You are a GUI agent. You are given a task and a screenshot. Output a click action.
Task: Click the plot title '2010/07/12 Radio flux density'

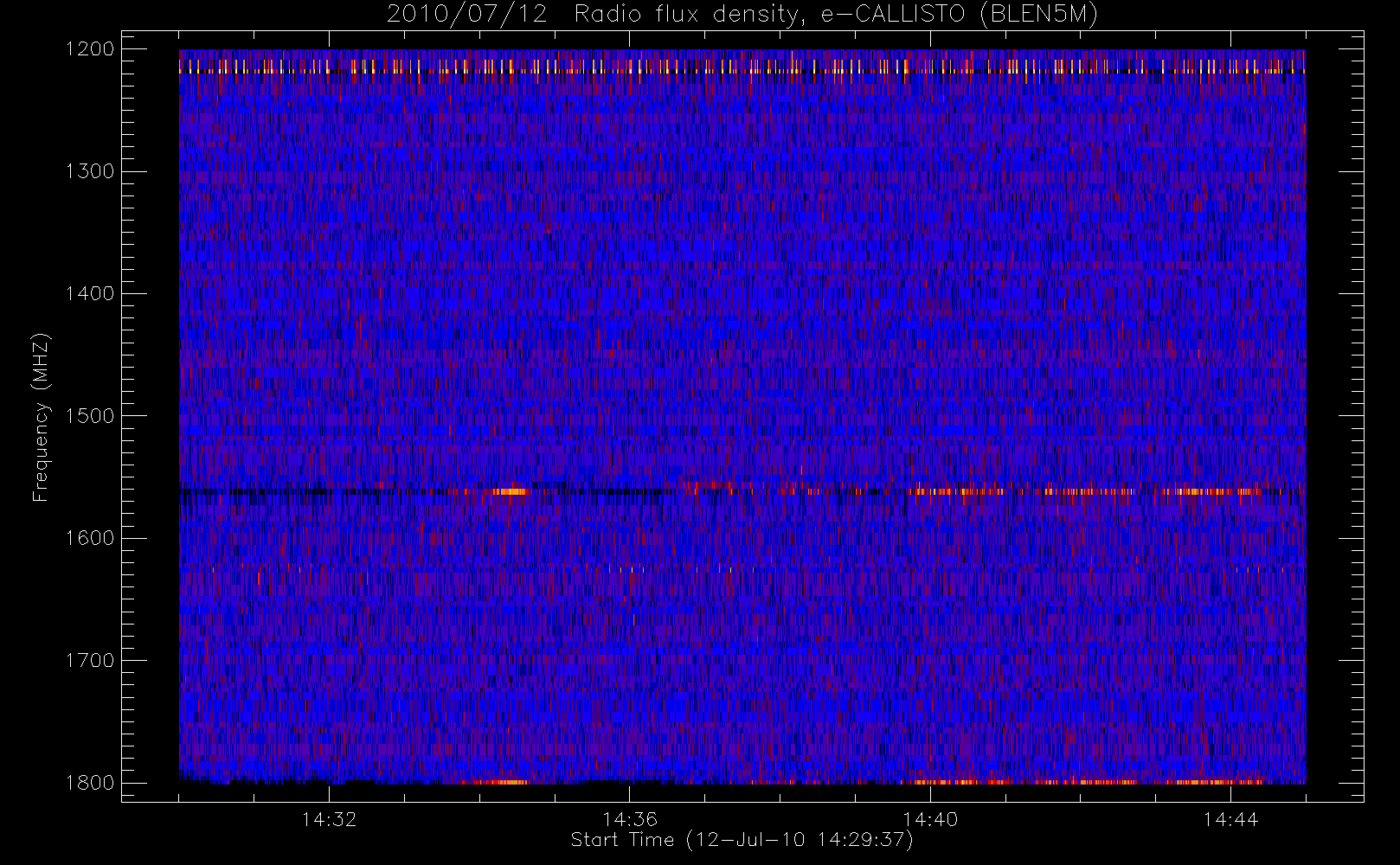click(742, 15)
